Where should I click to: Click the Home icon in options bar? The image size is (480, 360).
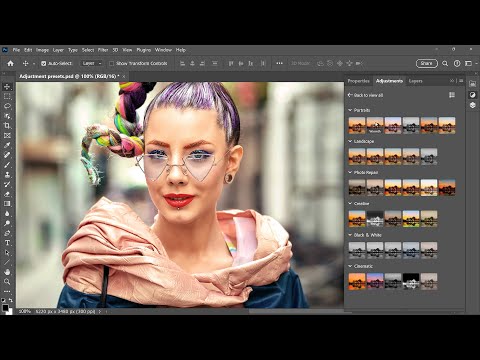click(x=11, y=63)
